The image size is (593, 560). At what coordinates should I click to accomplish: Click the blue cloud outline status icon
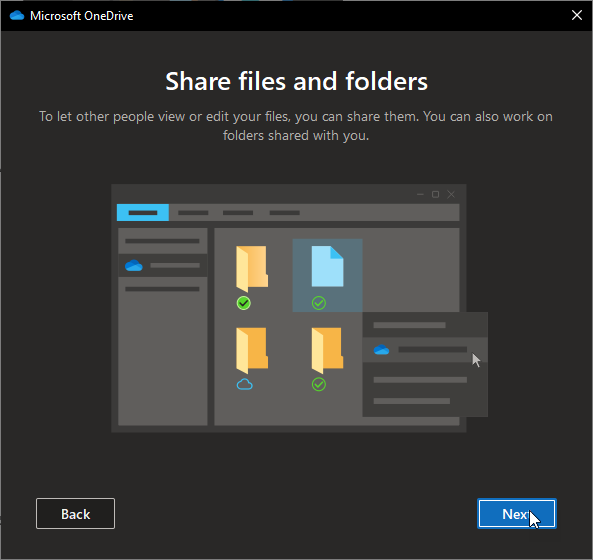(244, 385)
